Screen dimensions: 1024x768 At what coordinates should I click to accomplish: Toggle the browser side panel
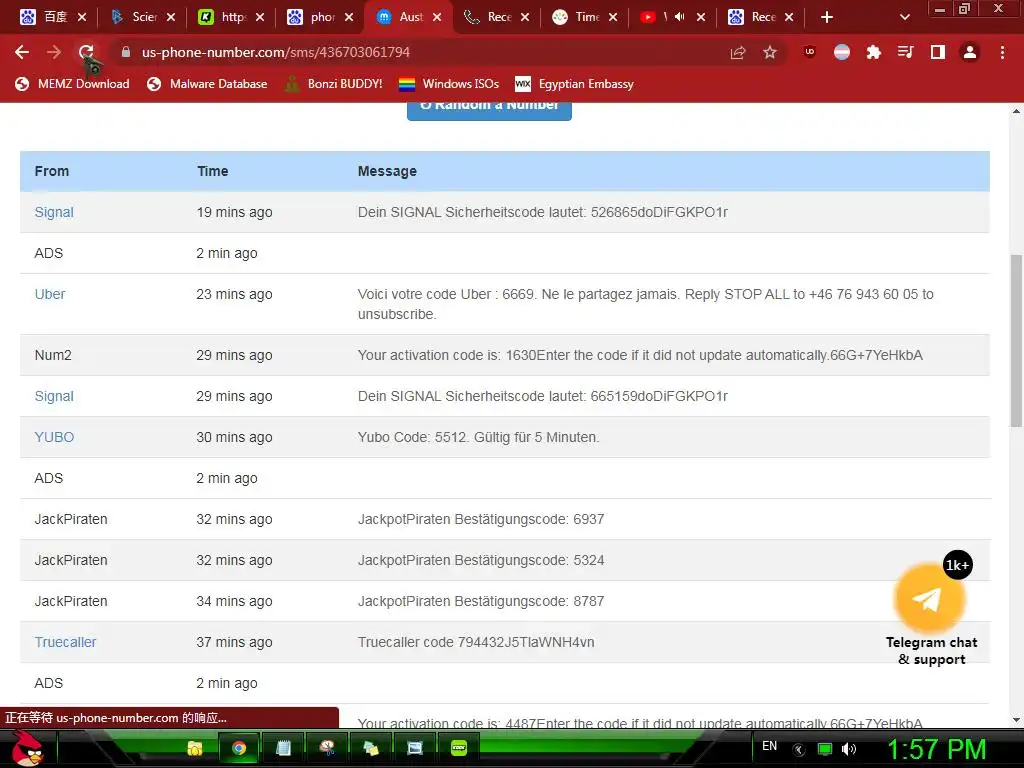coord(938,52)
